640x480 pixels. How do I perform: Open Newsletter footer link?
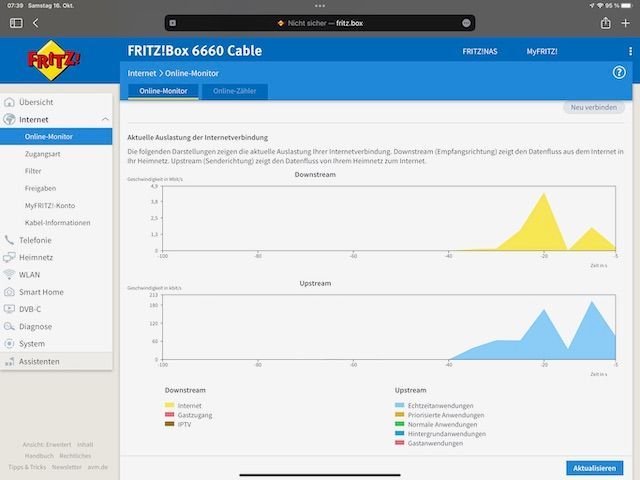pos(67,467)
